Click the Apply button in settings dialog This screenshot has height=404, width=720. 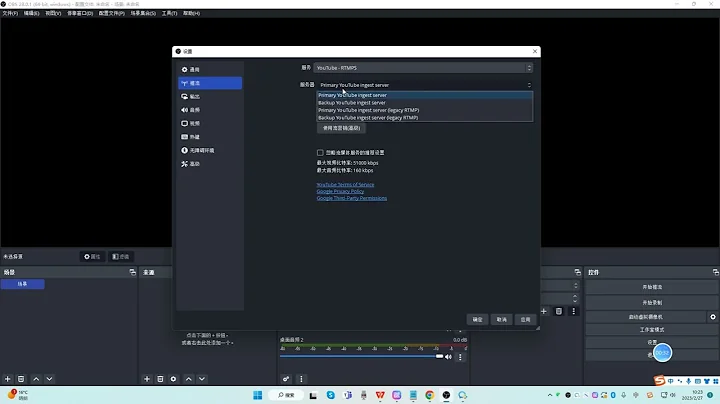coord(525,320)
